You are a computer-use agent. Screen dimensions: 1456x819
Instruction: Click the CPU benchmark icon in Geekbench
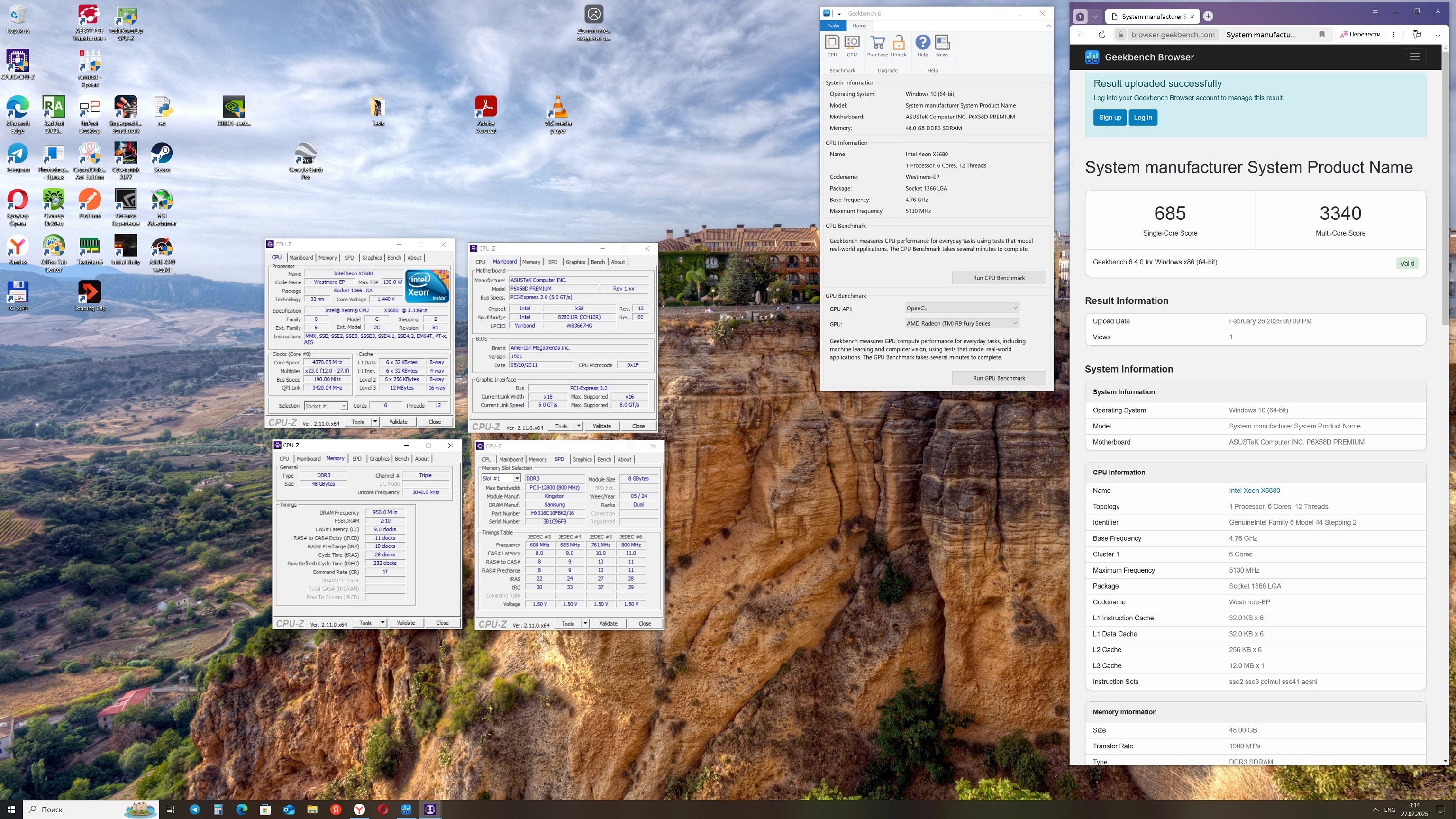tap(832, 46)
